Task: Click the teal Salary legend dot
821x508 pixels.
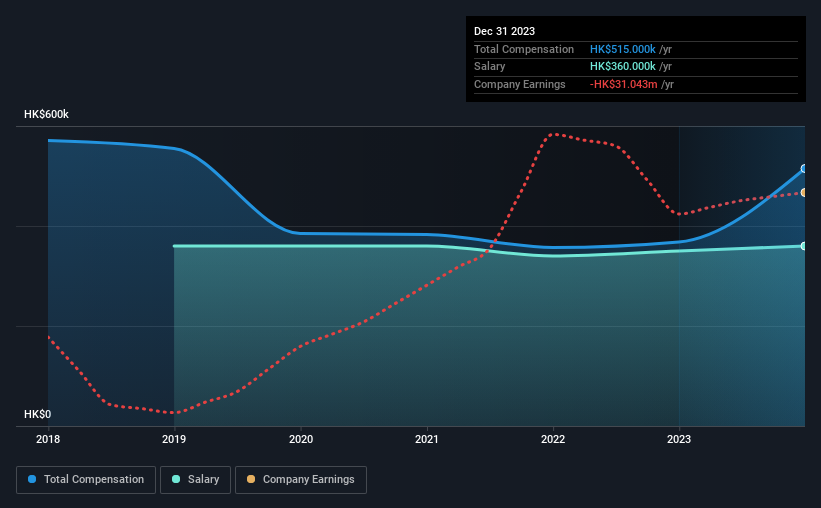Action: [176, 479]
